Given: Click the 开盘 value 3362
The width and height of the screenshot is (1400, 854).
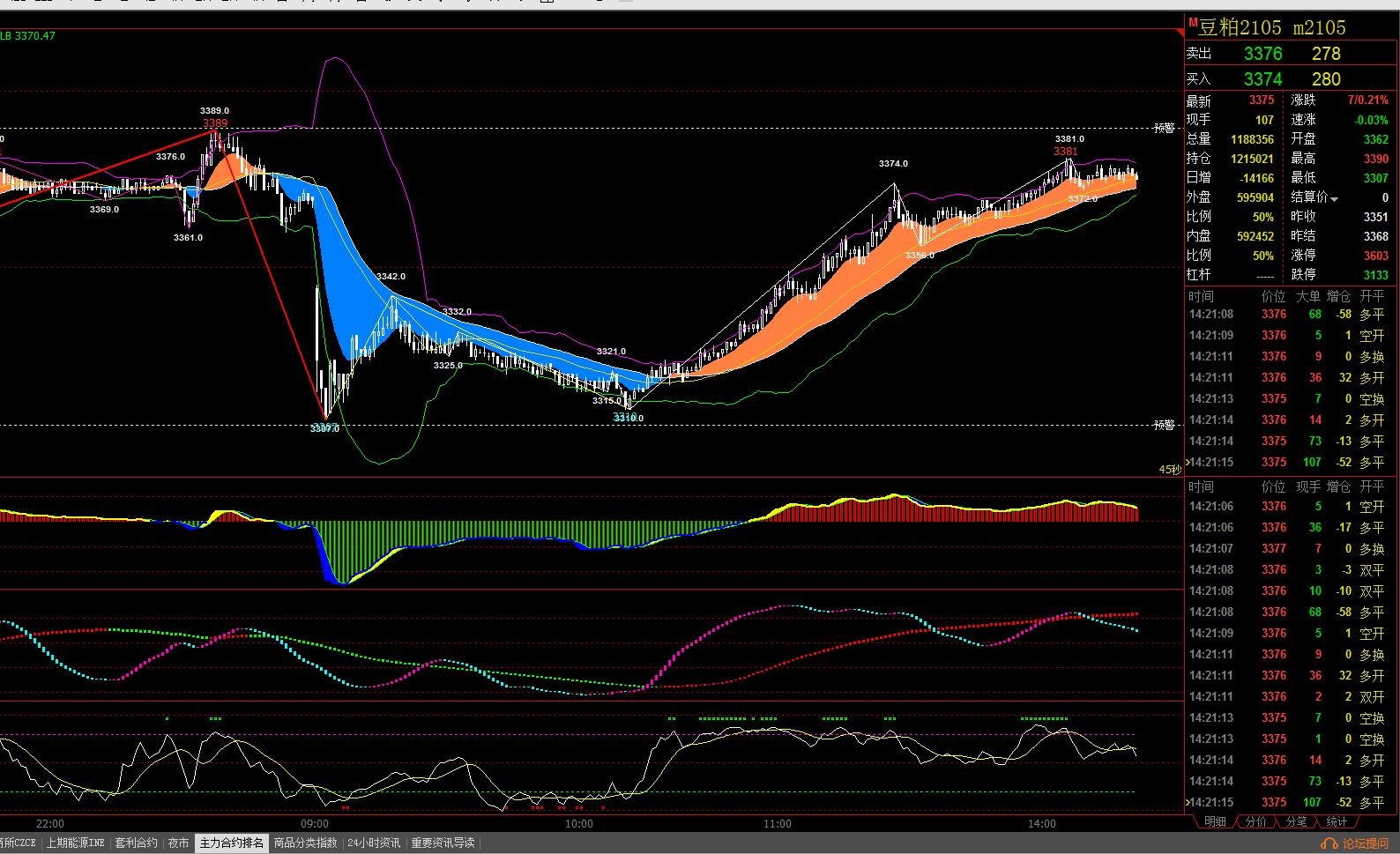Looking at the screenshot, I should (x=1375, y=139).
